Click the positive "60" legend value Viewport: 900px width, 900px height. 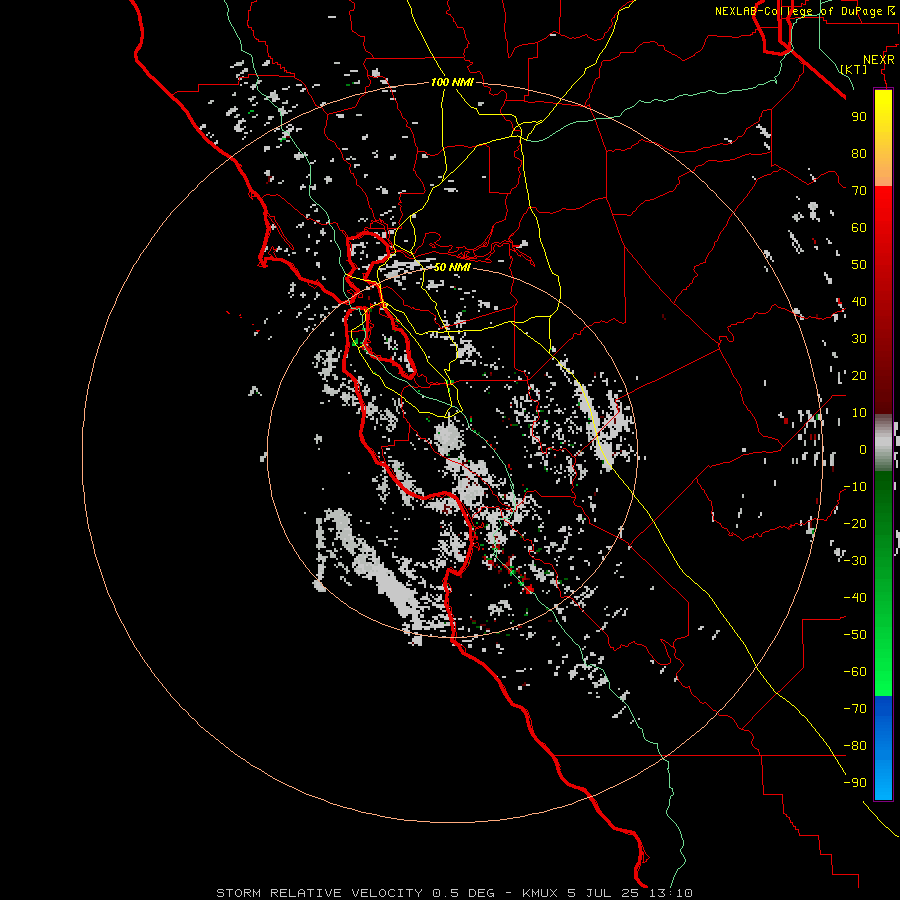point(859,227)
